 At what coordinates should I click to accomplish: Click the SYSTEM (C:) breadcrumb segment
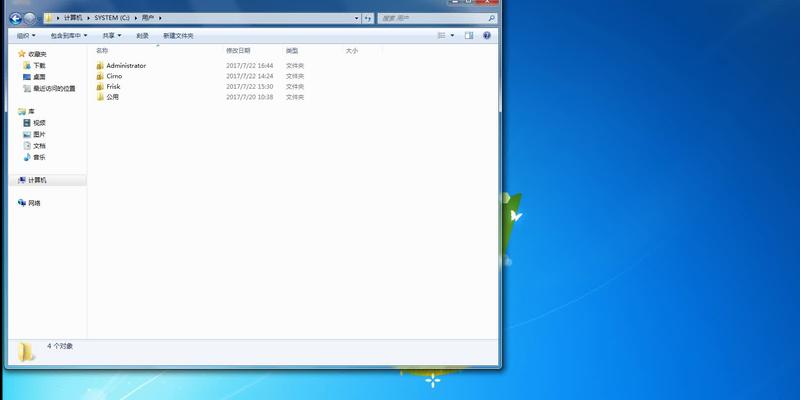tap(112, 18)
